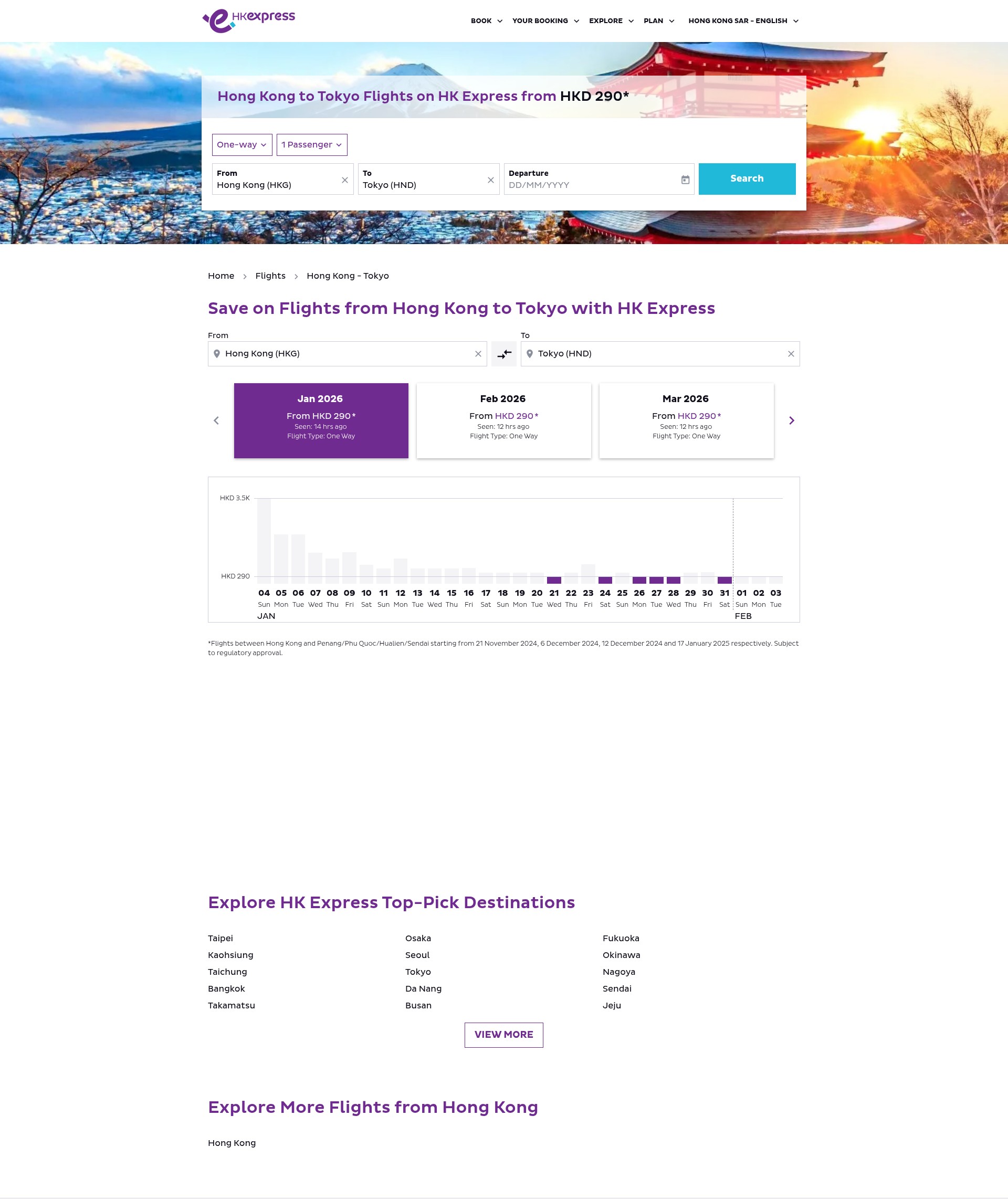Screen dimensions: 1008x1200
Task: Open the PLAN menu
Action: pyautogui.click(x=659, y=20)
